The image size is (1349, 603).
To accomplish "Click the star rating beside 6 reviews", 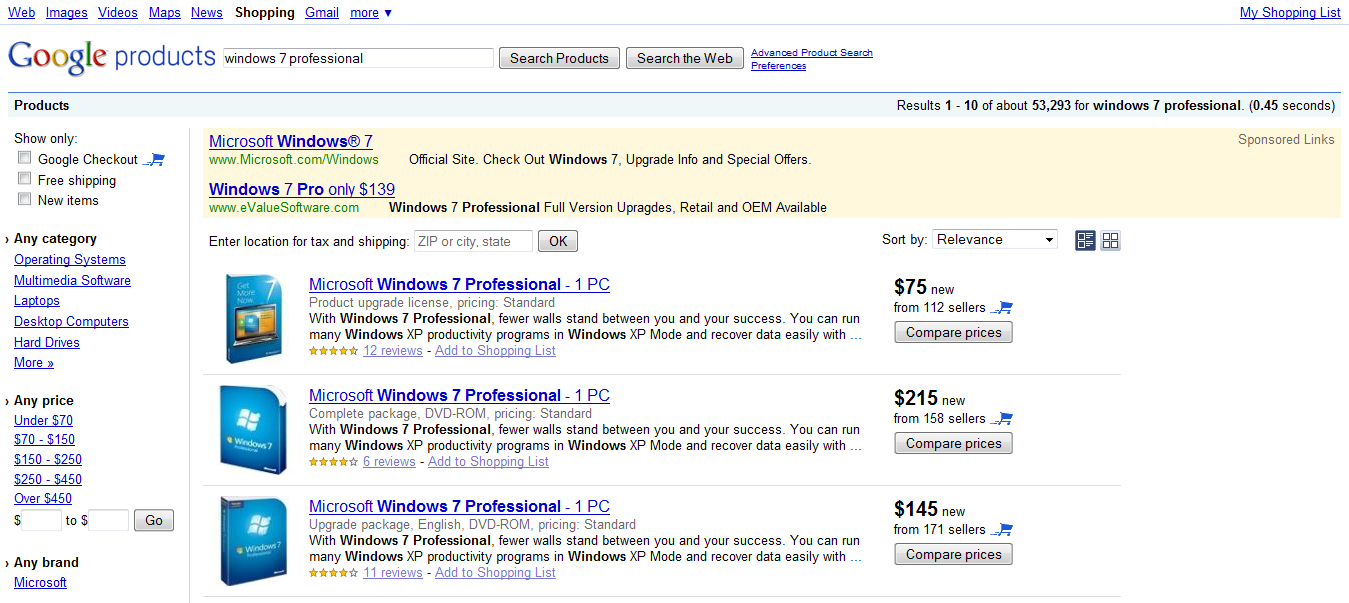I will [x=333, y=462].
